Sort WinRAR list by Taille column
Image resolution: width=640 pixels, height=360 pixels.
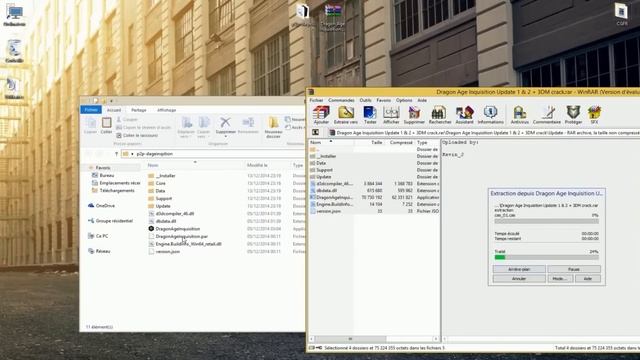tap(376, 142)
